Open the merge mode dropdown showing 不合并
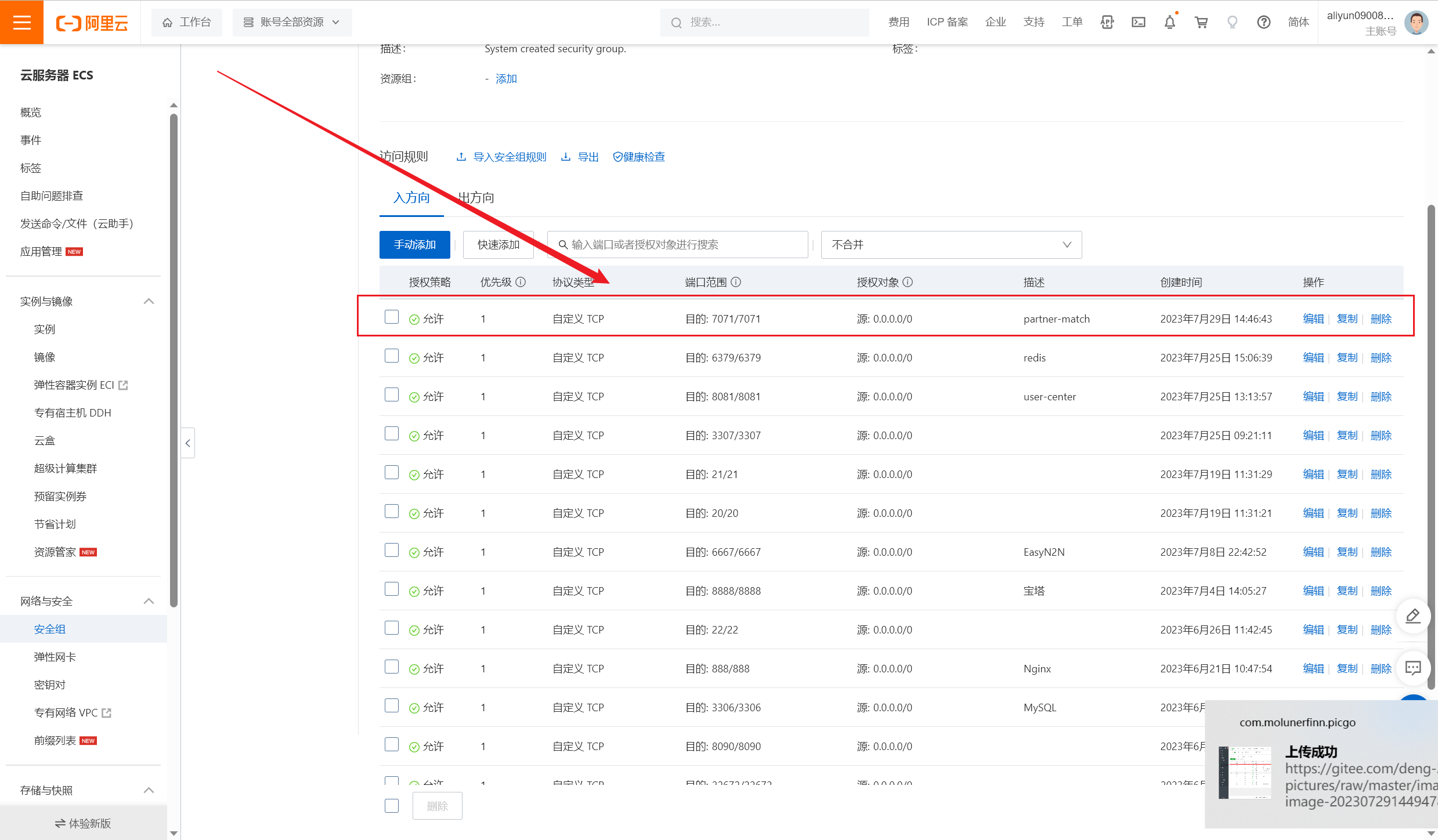 click(x=951, y=245)
